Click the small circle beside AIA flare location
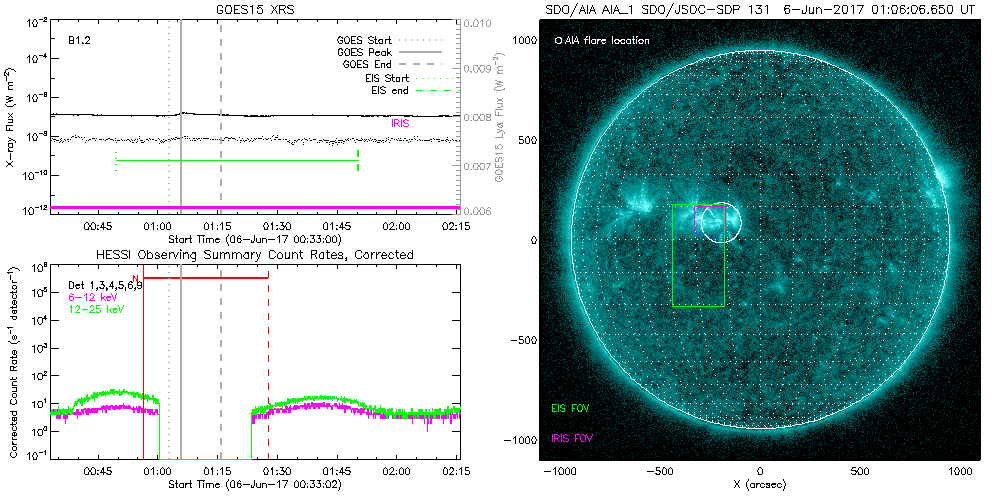Image resolution: width=1000 pixels, height=500 pixels. 558,41
